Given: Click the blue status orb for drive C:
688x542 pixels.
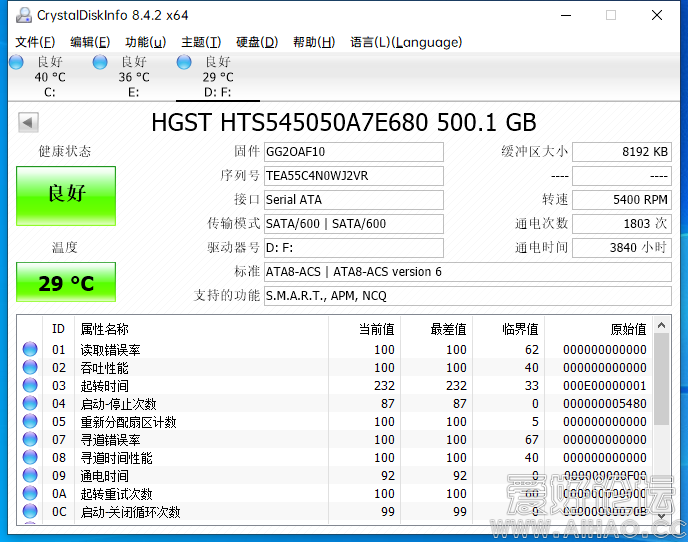Looking at the screenshot, I should [16, 62].
